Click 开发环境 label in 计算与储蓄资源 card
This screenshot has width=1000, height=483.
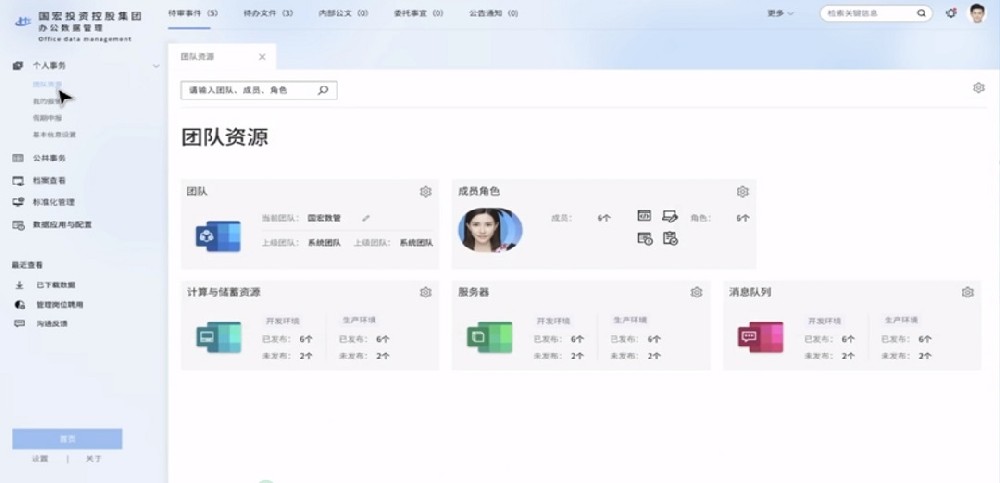pyautogui.click(x=283, y=321)
